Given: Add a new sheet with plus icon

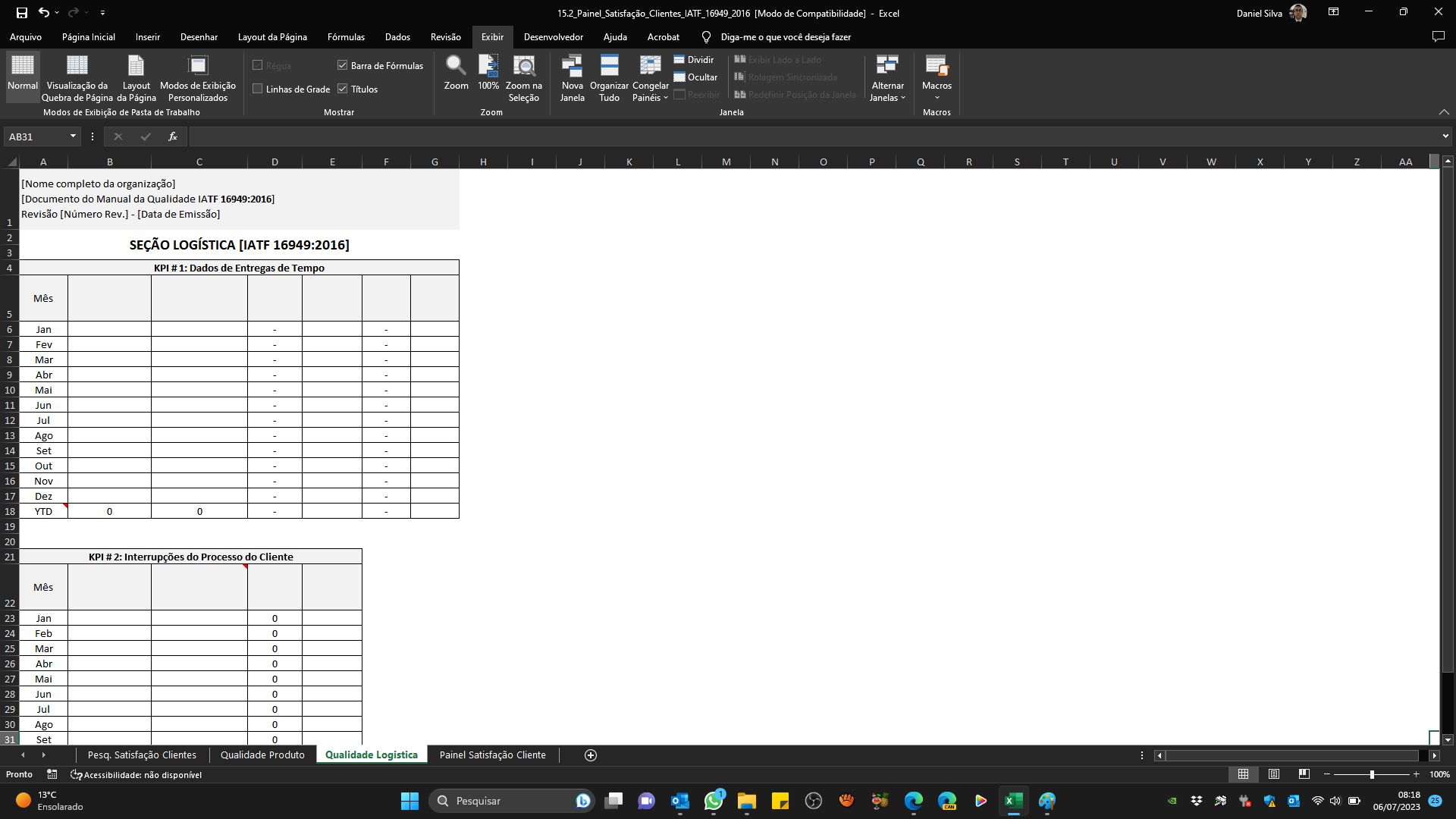Looking at the screenshot, I should point(591,755).
